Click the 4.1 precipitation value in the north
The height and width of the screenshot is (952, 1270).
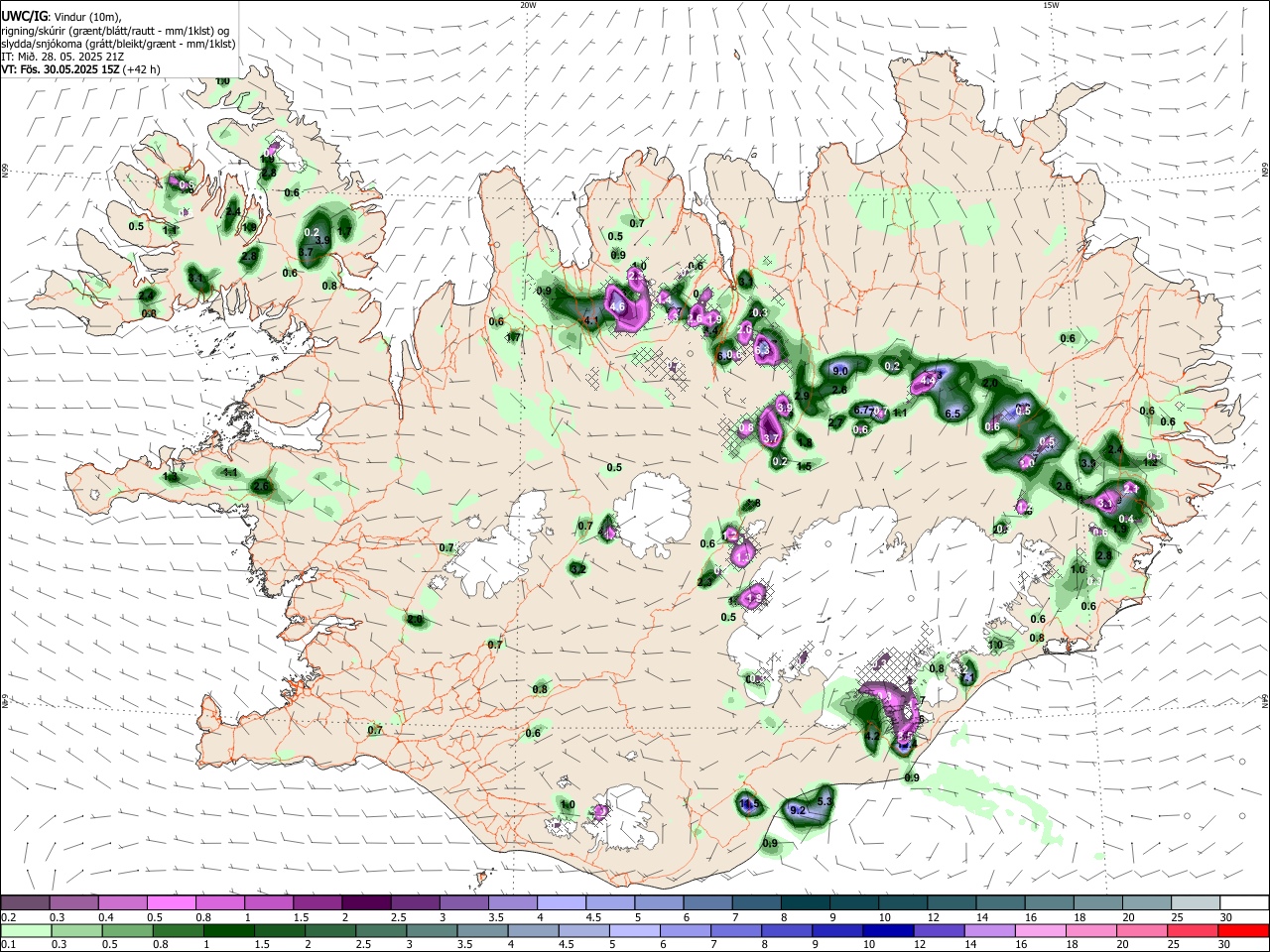pyautogui.click(x=590, y=320)
